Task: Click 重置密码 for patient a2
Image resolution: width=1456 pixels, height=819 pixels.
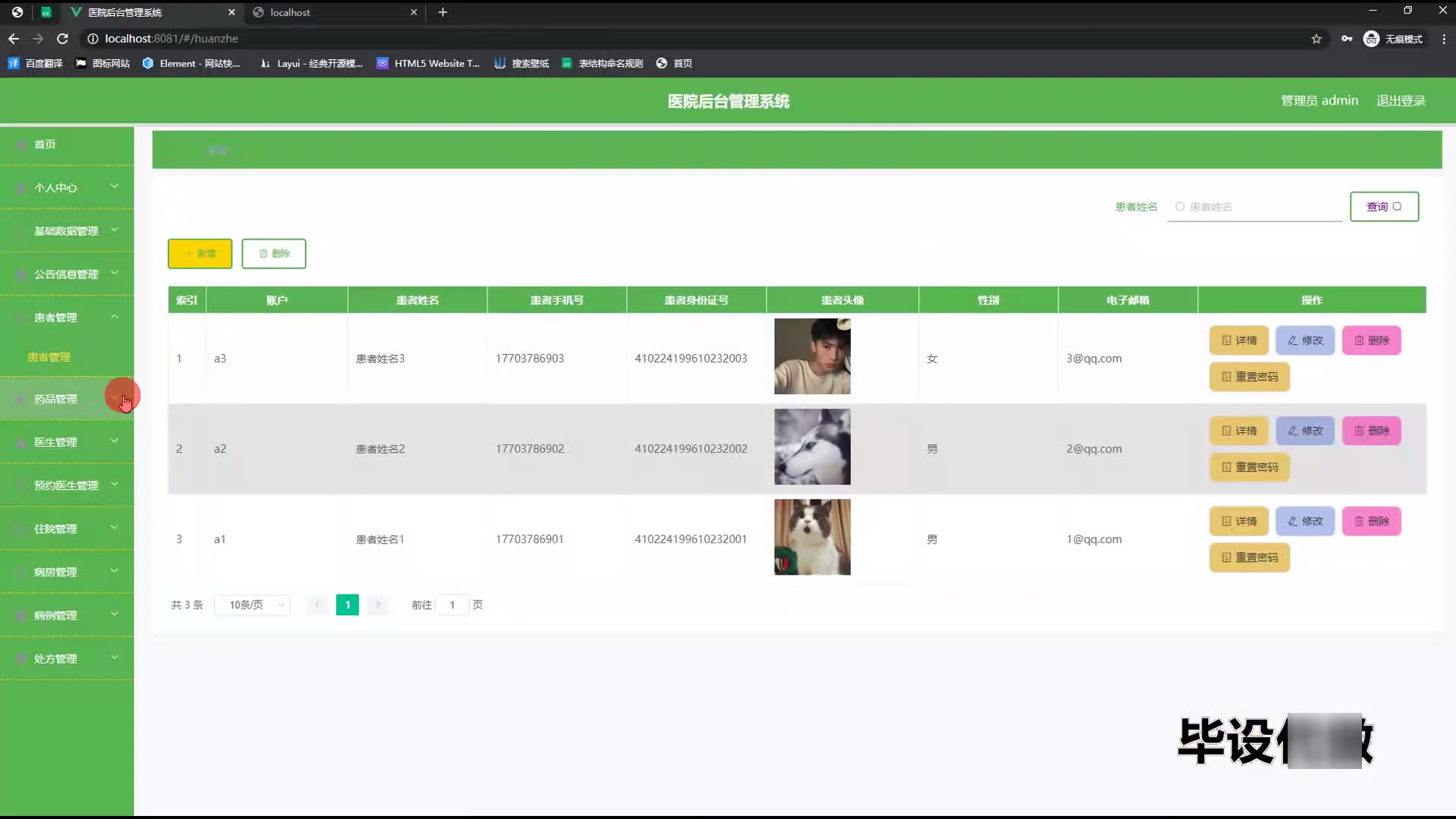Action: (1249, 467)
